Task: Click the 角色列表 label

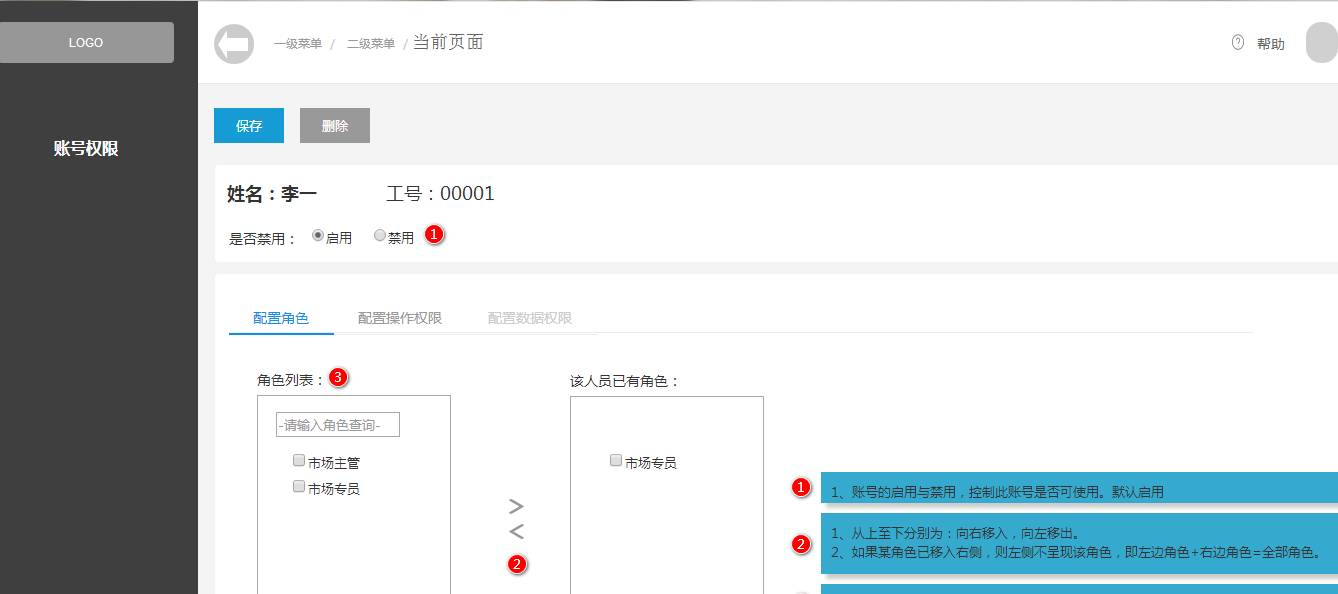Action: pyautogui.click(x=291, y=381)
